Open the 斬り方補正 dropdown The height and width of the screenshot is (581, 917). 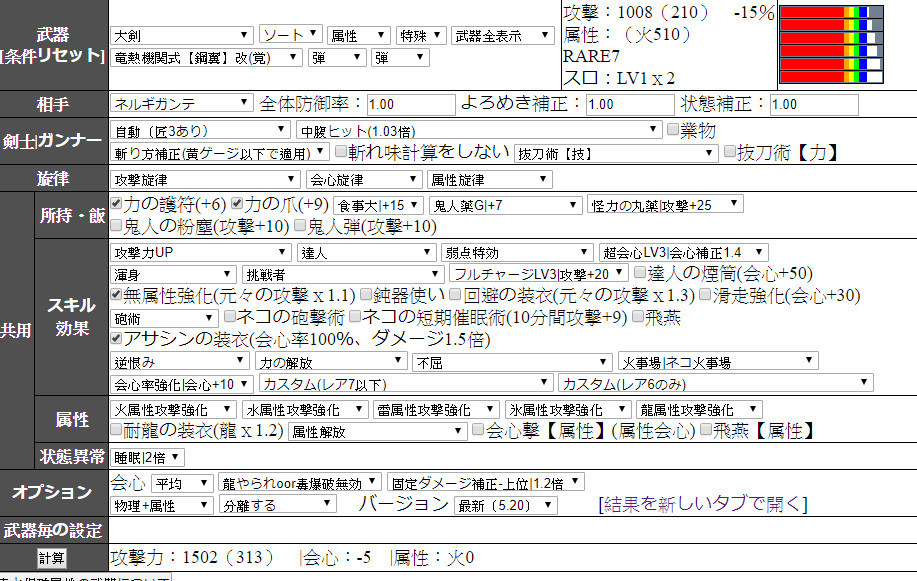[220, 153]
